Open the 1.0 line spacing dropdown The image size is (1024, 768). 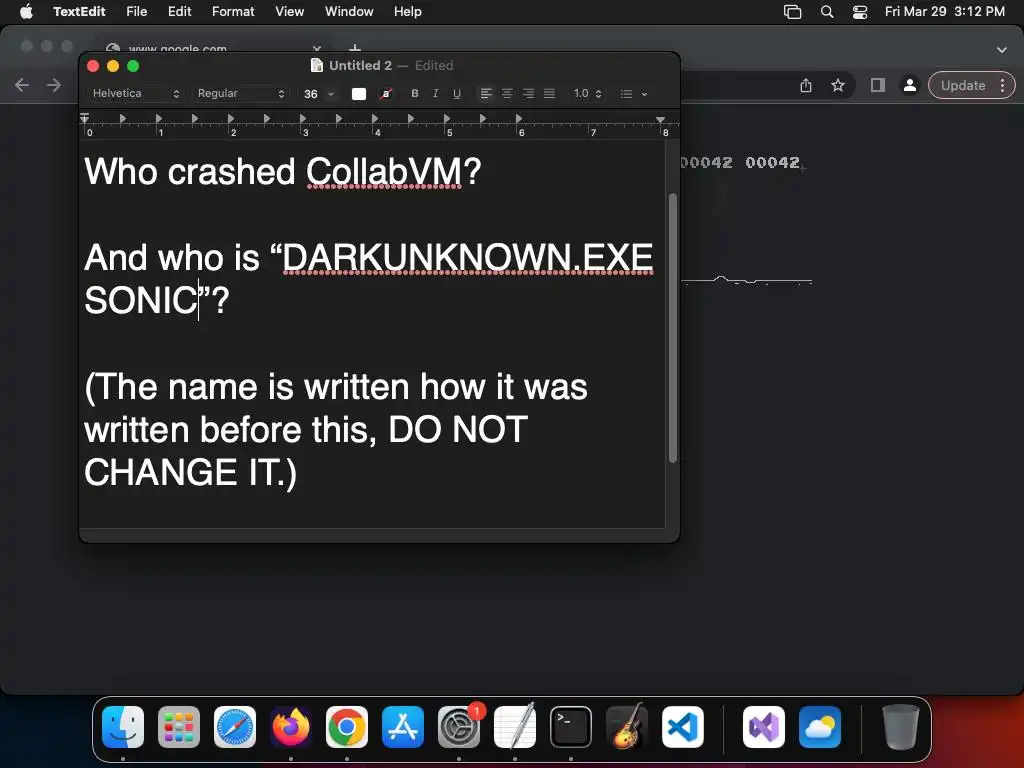(x=587, y=93)
